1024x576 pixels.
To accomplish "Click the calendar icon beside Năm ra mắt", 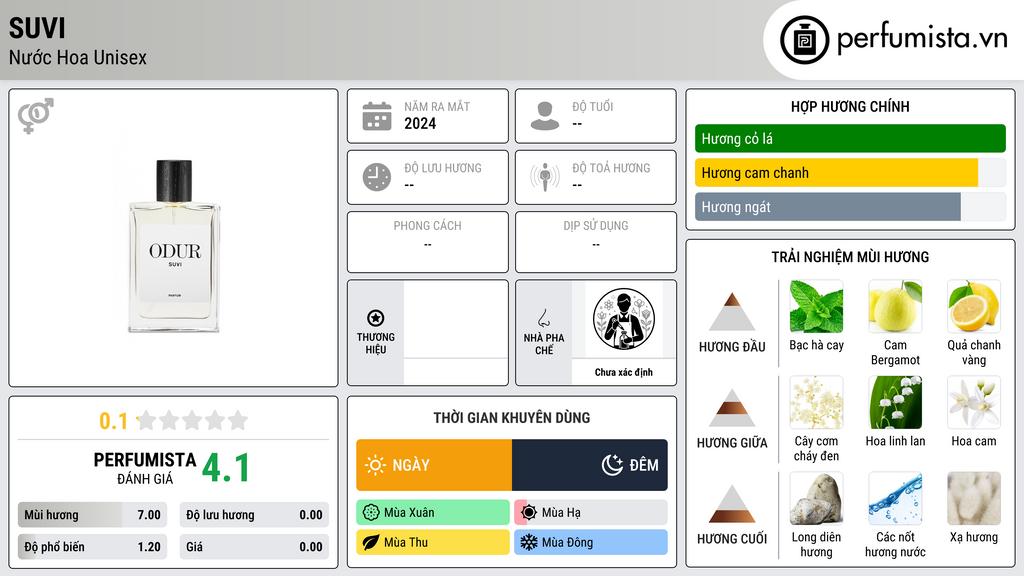I will pyautogui.click(x=377, y=116).
